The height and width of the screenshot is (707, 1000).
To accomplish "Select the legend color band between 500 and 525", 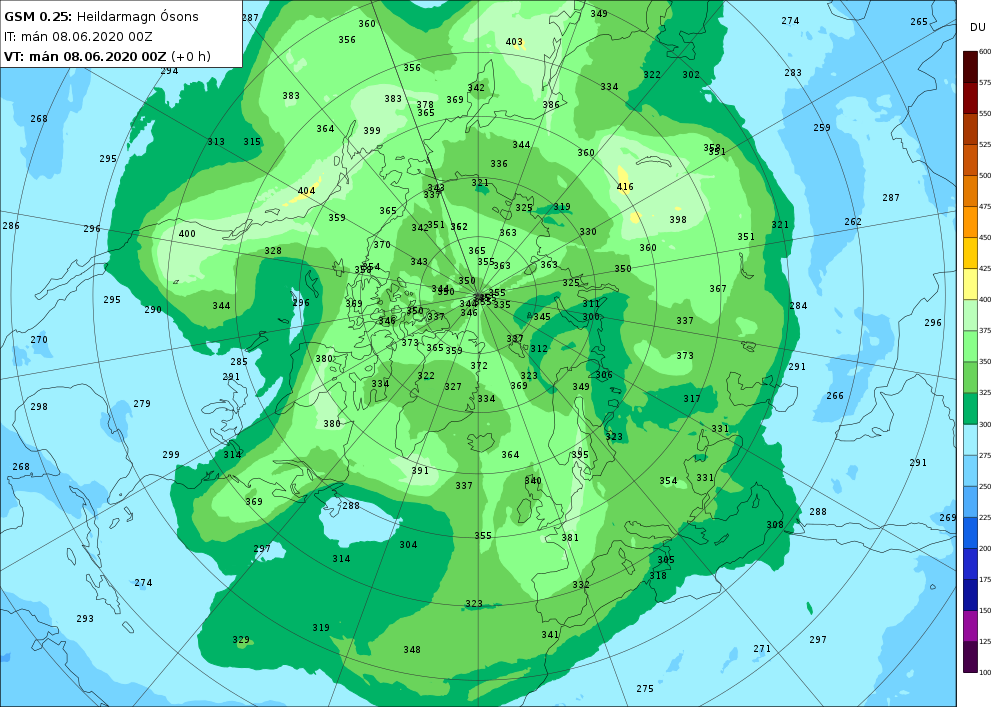I will (970, 160).
